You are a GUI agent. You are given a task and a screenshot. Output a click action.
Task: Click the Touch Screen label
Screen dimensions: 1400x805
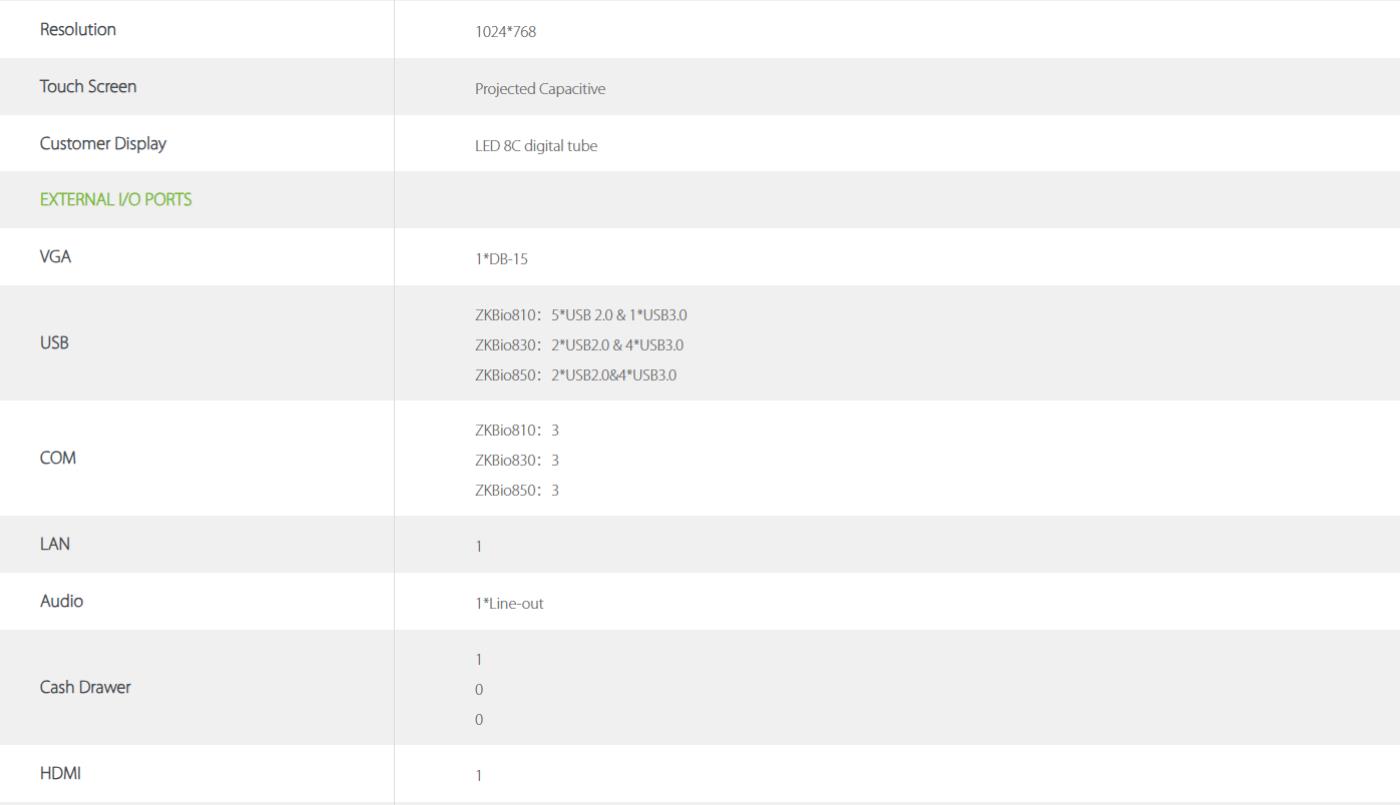88,87
